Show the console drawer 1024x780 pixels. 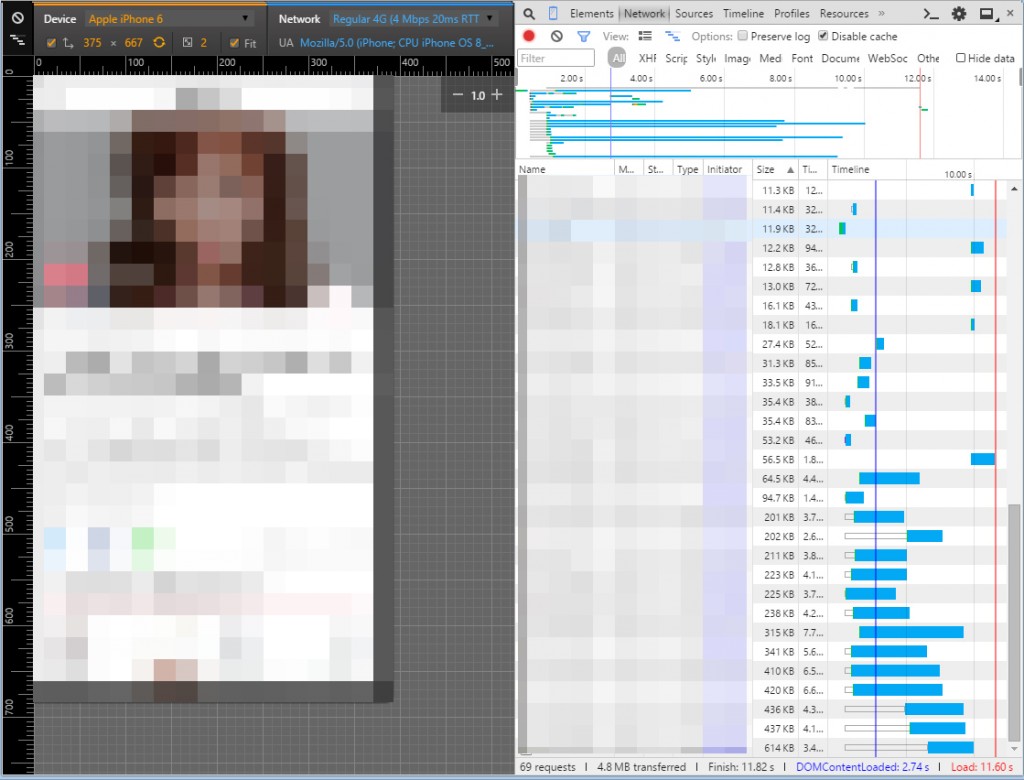[x=931, y=14]
